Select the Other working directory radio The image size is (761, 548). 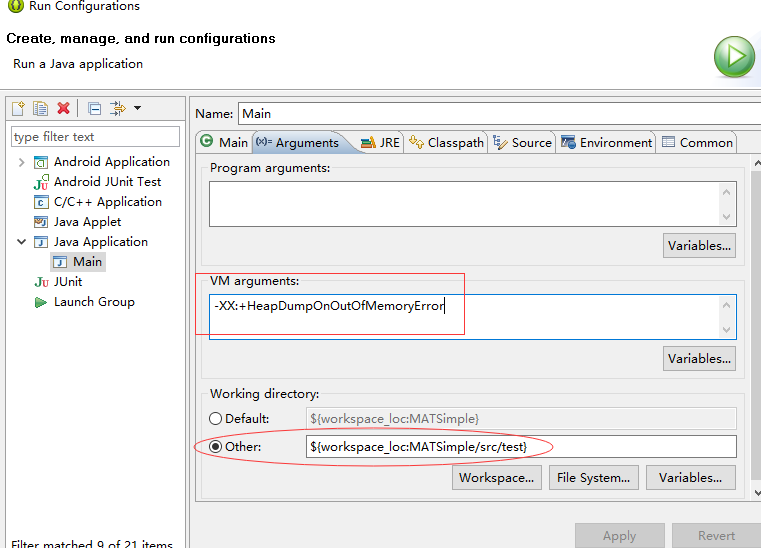click(x=216, y=447)
